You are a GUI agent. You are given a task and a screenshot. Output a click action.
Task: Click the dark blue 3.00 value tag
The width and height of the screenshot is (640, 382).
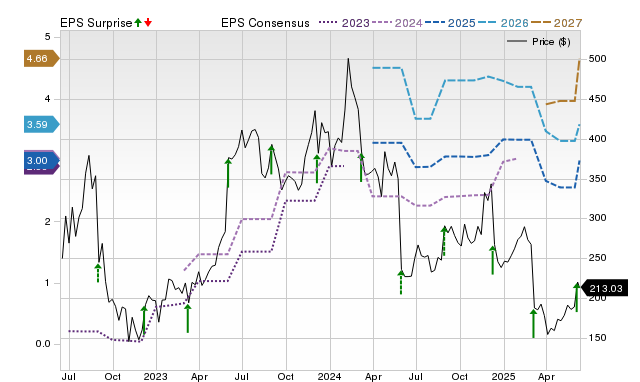point(42,160)
